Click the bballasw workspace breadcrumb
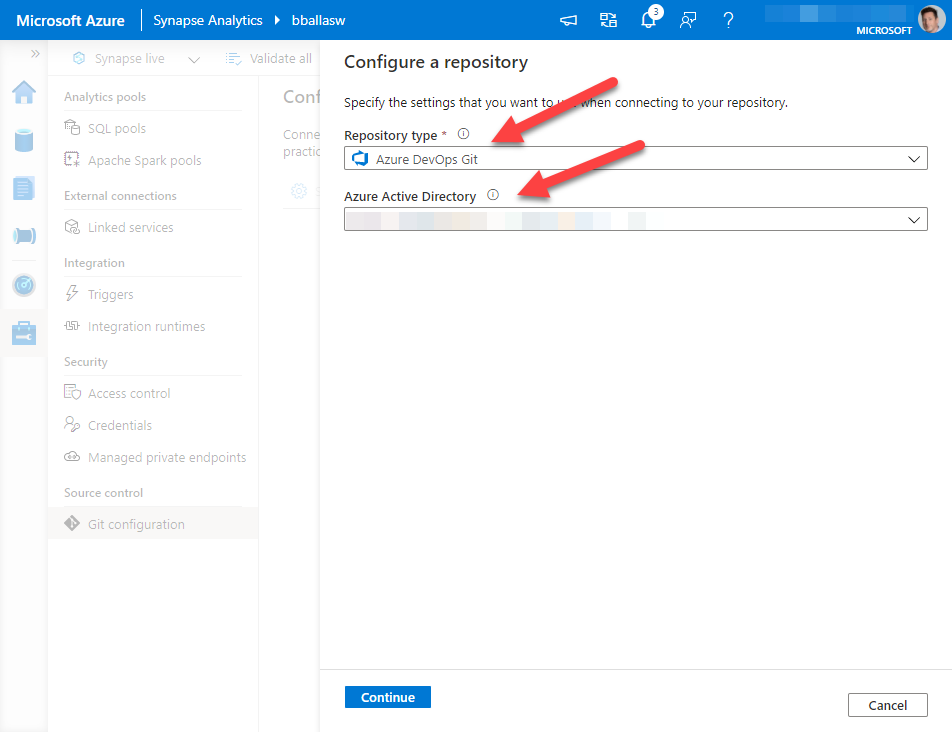The height and width of the screenshot is (732, 952). pyautogui.click(x=318, y=21)
